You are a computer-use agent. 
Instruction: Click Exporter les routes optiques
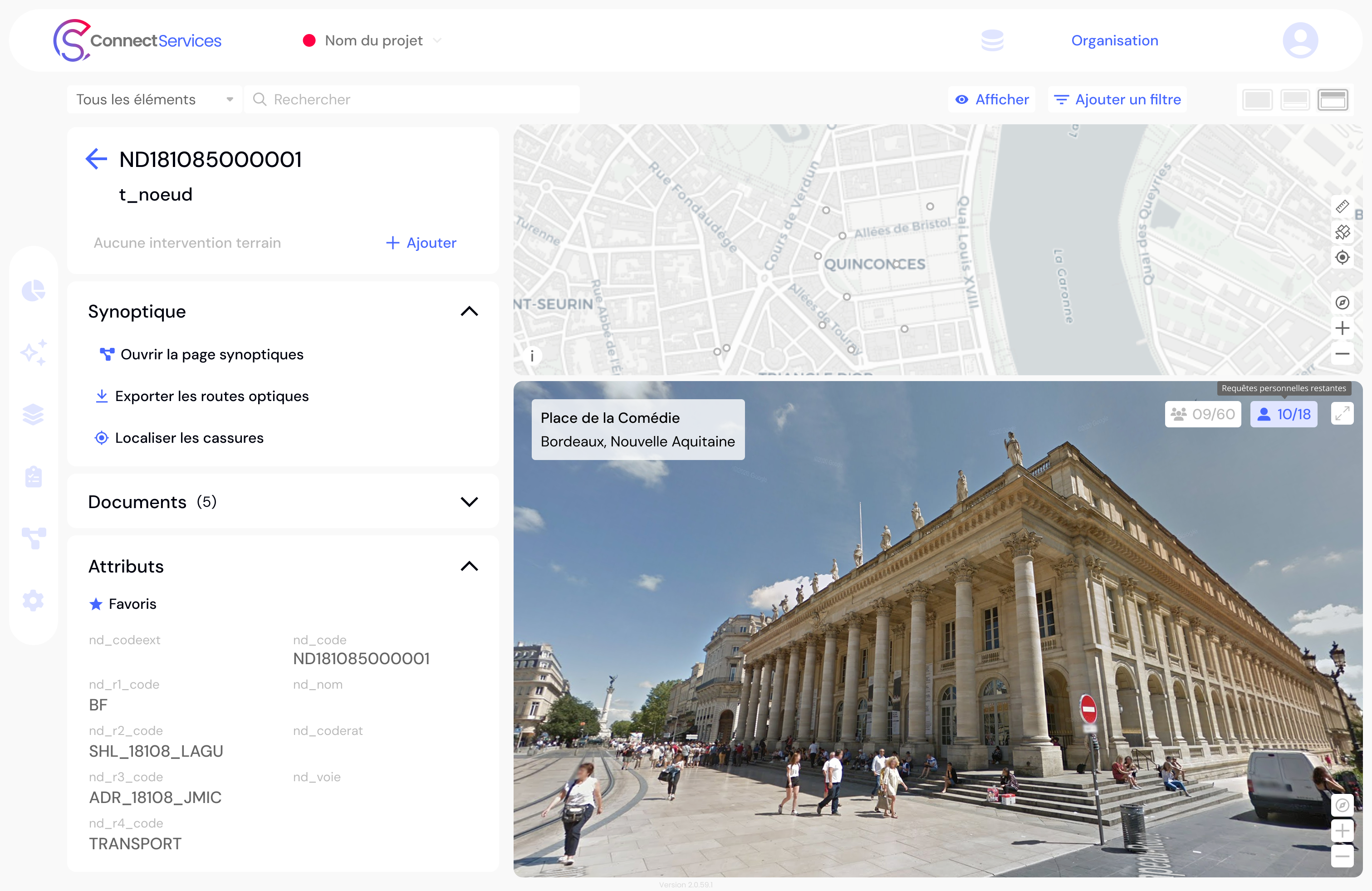tap(202, 396)
